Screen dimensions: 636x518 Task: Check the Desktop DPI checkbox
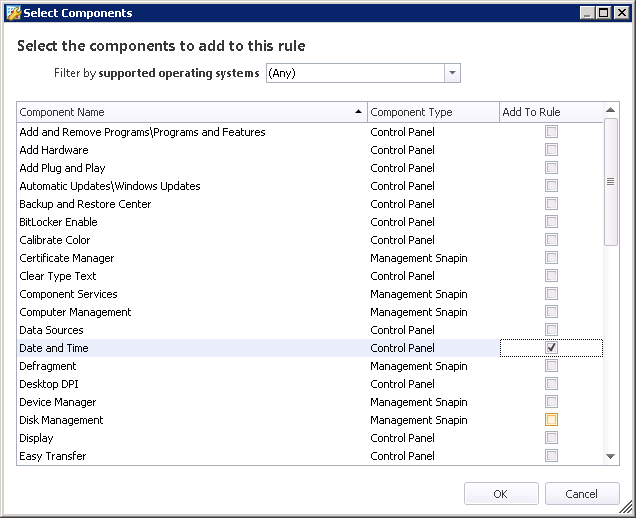point(551,384)
